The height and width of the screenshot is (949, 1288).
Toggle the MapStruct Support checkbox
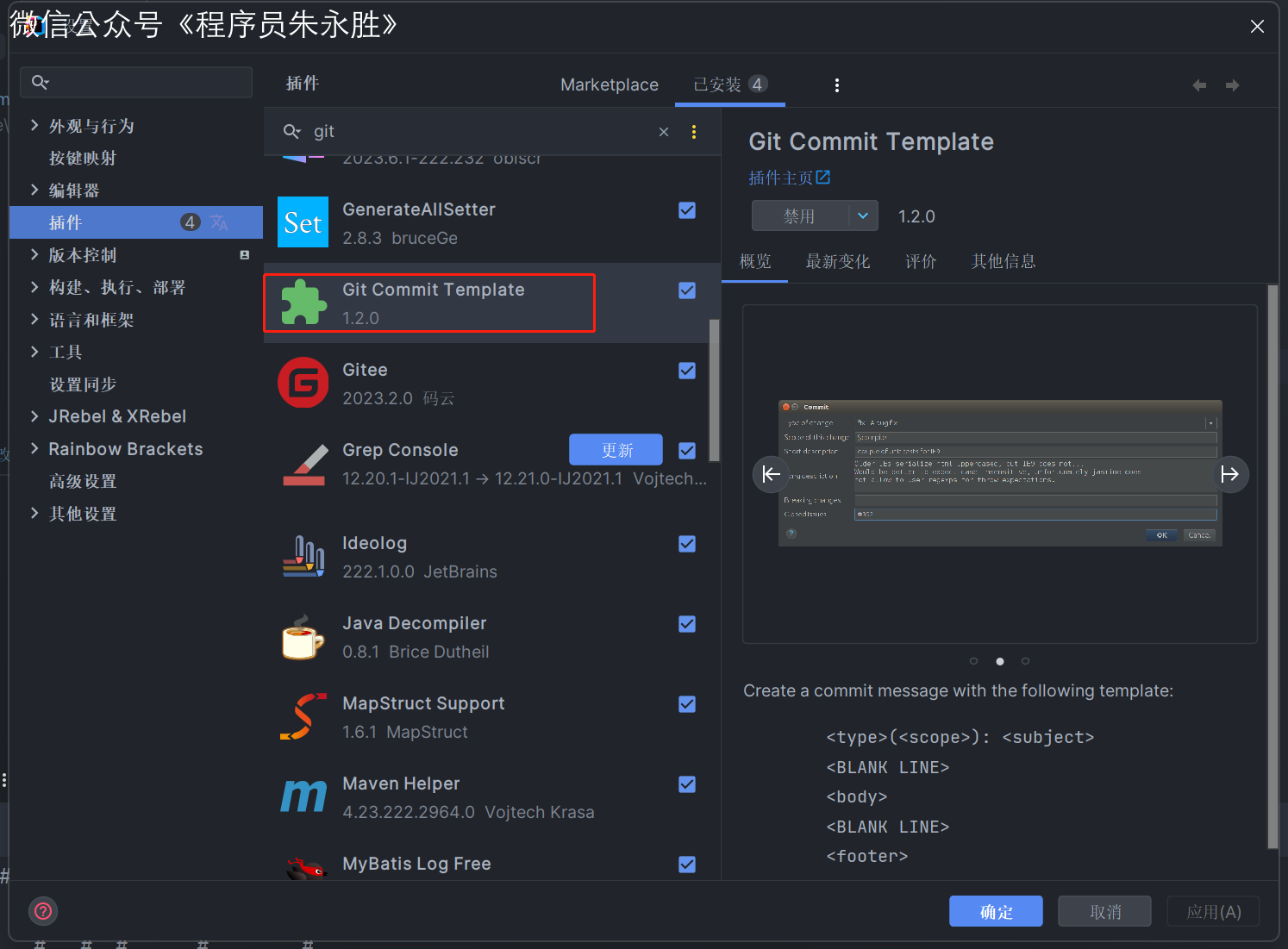(x=687, y=704)
